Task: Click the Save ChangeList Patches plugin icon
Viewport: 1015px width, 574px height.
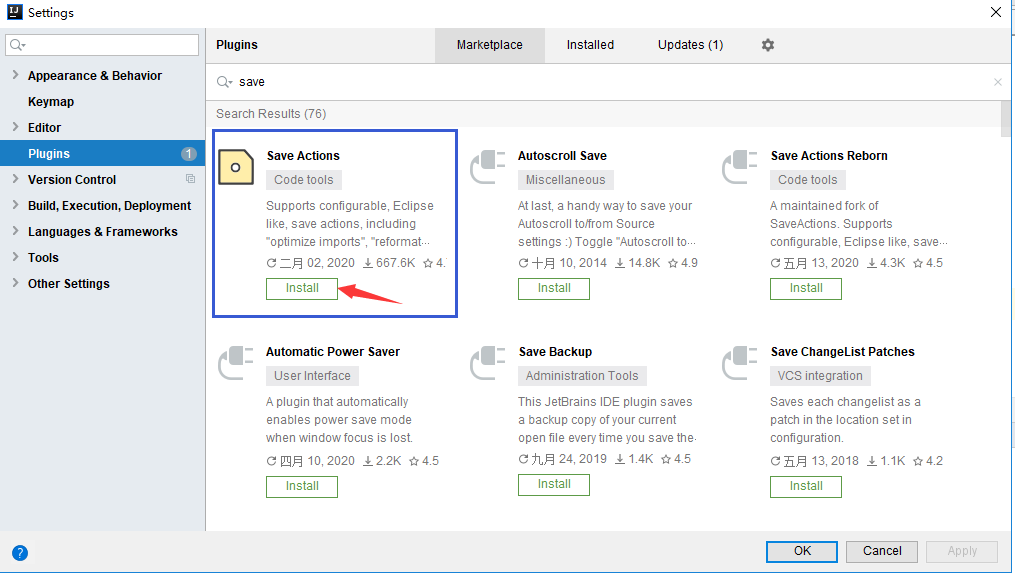Action: coord(739,363)
